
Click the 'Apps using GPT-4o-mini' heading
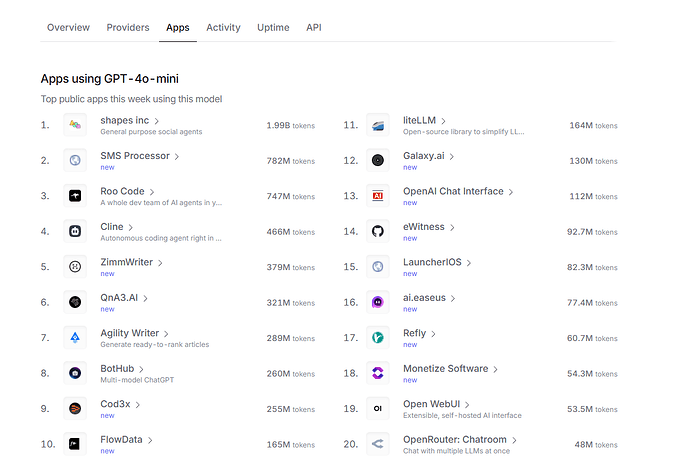click(x=110, y=79)
